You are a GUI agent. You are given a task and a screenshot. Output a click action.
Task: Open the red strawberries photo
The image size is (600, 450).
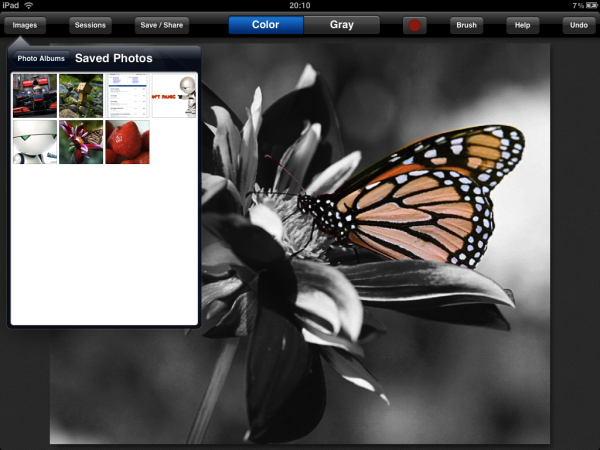[x=127, y=142]
